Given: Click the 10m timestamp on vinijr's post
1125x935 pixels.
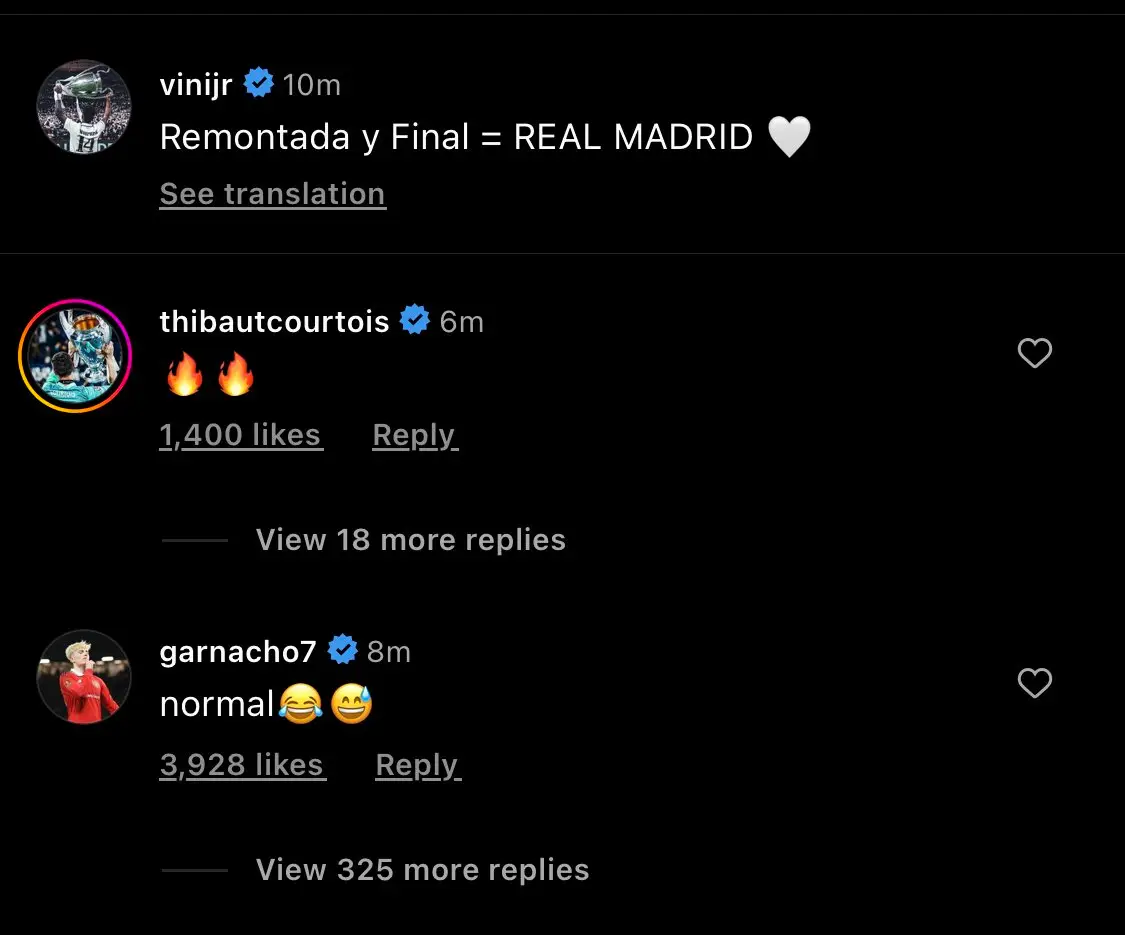Looking at the screenshot, I should pos(312,83).
